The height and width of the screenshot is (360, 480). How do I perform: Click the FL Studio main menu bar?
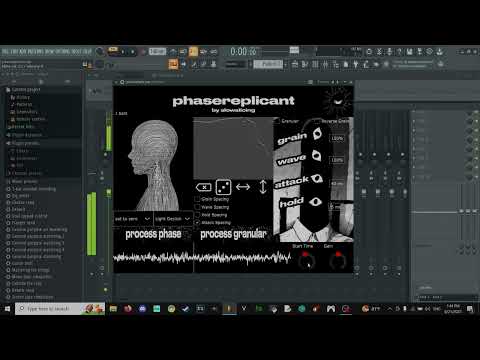[x=47, y=52]
